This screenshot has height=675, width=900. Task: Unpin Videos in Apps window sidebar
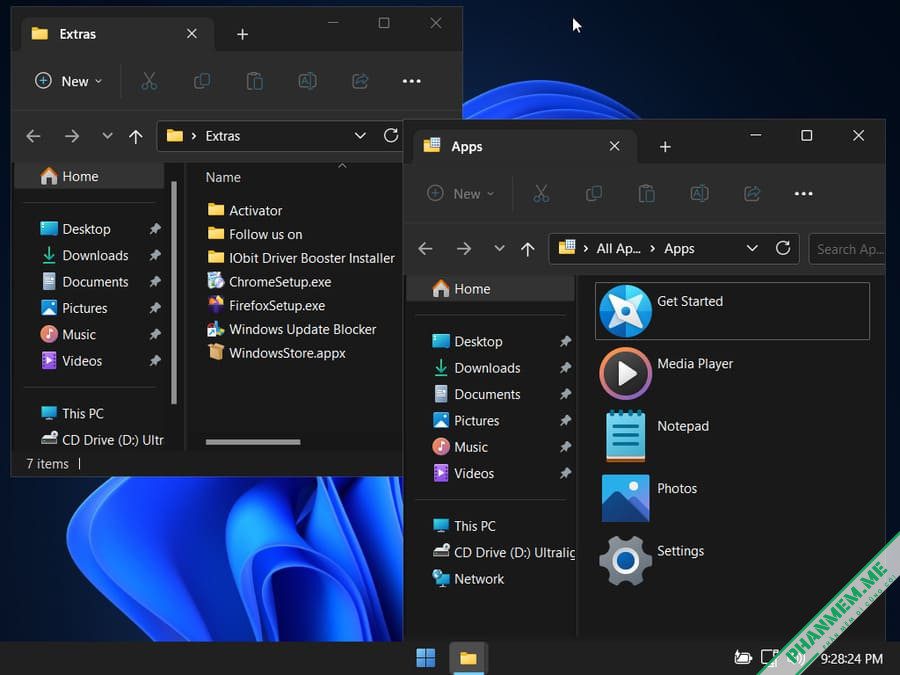pyautogui.click(x=565, y=474)
